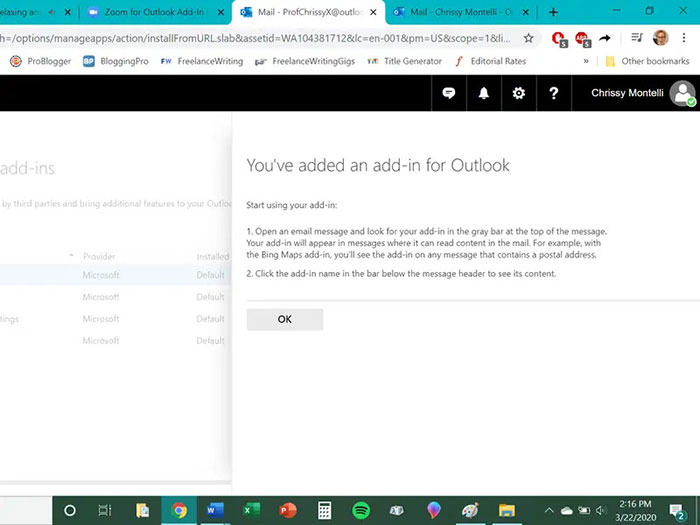
Task: Open Chrome media controls icon
Action: click(636, 38)
